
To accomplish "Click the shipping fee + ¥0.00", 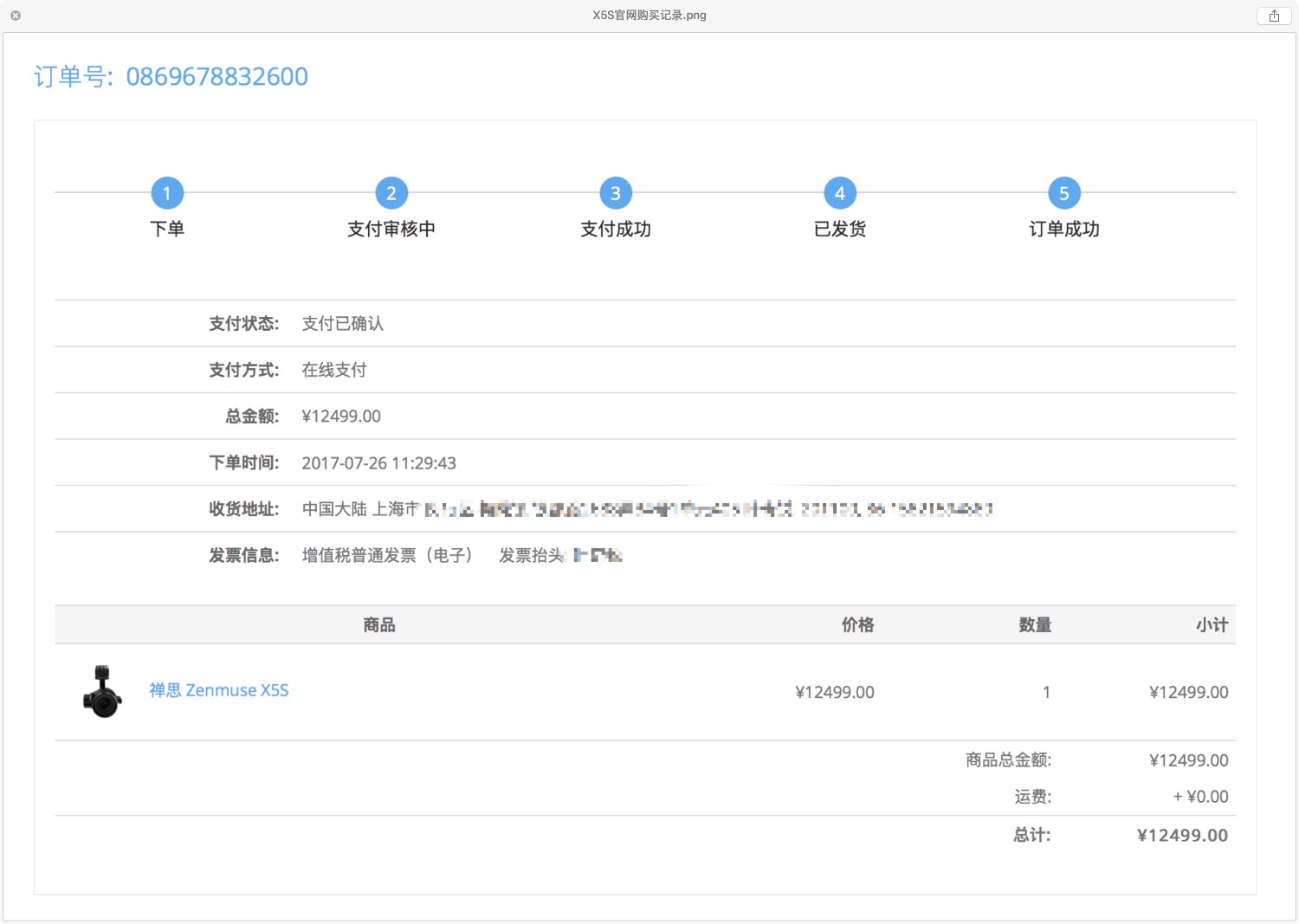I will (1201, 797).
